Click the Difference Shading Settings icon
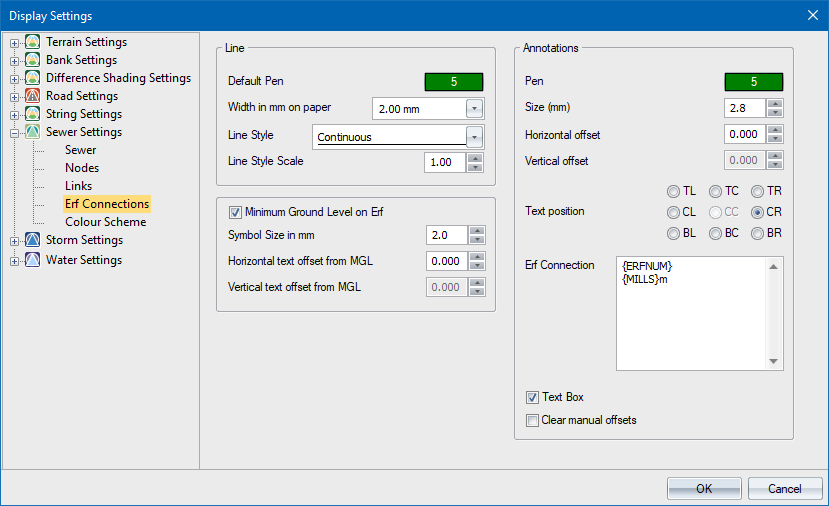829x506 pixels. (33, 79)
